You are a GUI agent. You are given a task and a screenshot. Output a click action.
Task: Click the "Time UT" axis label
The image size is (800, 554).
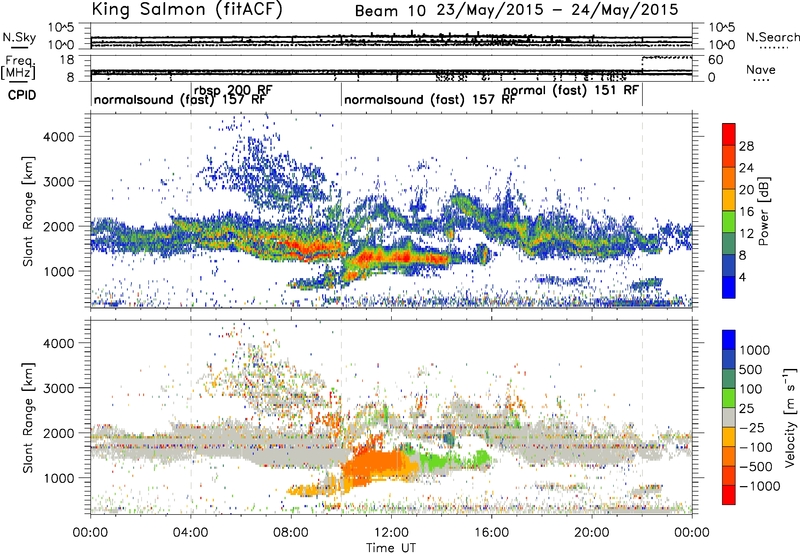(x=391, y=548)
